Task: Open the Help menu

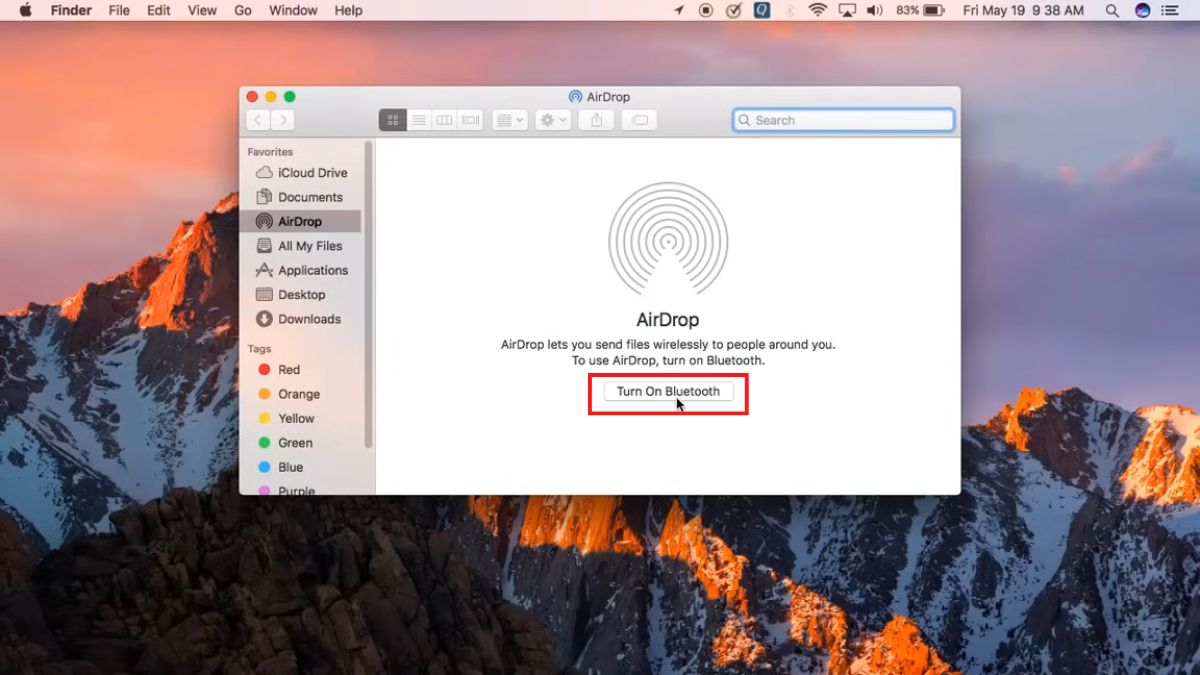Action: pyautogui.click(x=348, y=10)
